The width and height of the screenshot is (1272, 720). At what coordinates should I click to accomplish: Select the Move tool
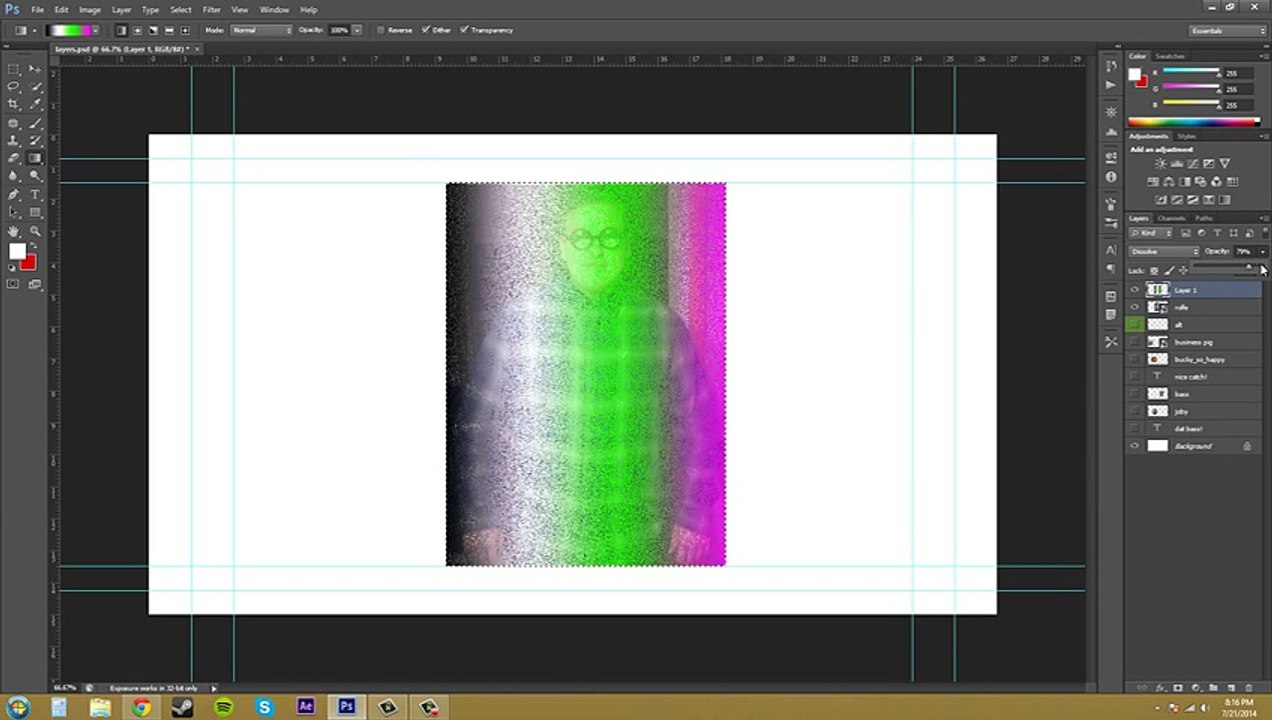coord(35,69)
